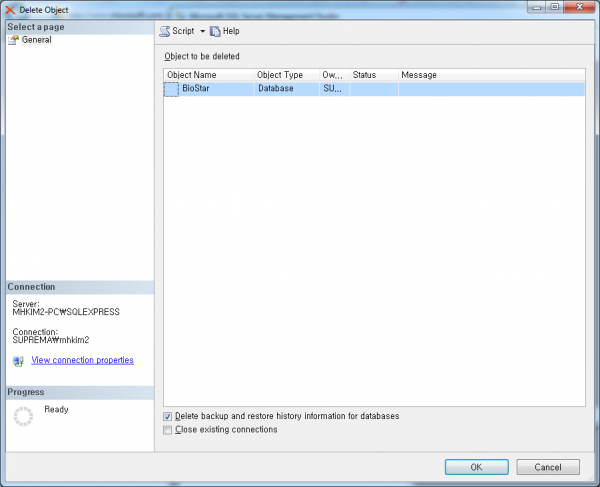Click the Delete Object title bar icon
The width and height of the screenshot is (600, 487).
(10, 8)
